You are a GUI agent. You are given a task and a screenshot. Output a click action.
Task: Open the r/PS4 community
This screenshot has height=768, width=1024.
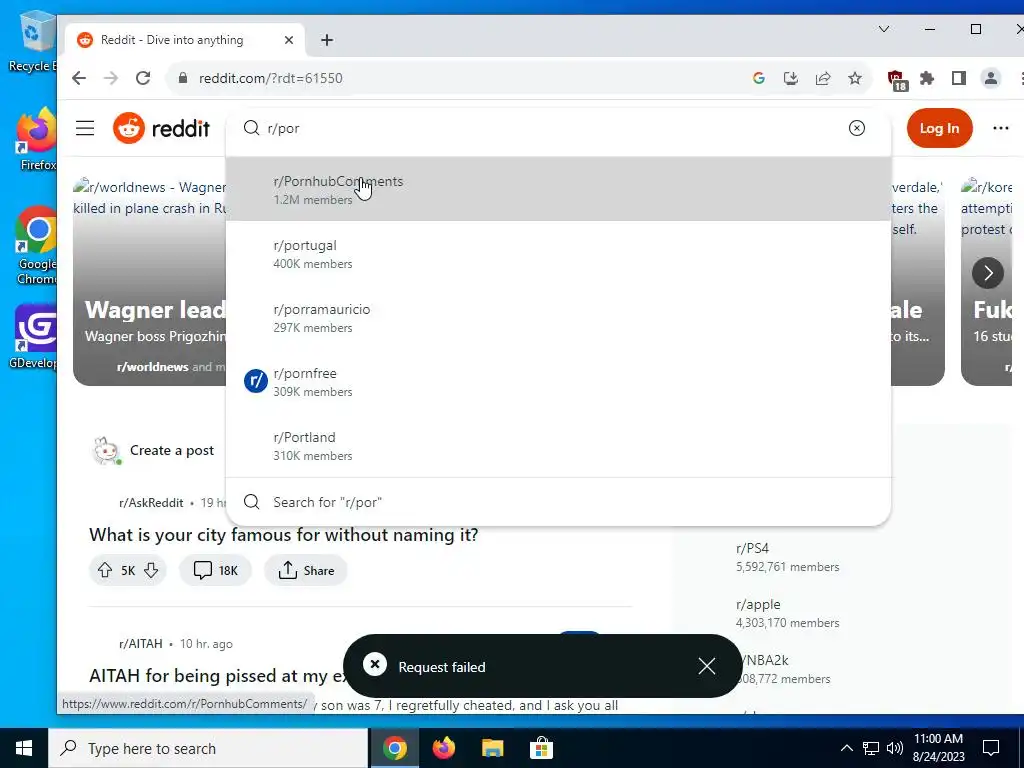tap(752, 548)
